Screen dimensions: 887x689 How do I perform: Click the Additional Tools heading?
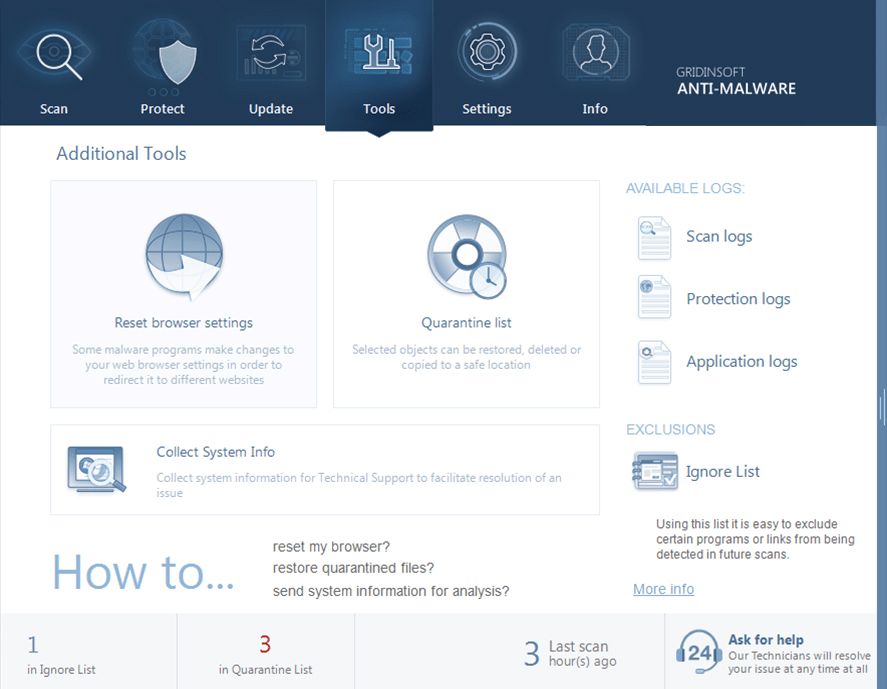click(x=121, y=153)
